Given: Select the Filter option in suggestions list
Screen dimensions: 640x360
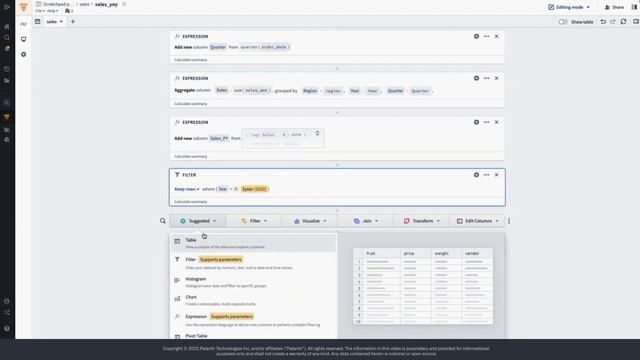Looking at the screenshot, I should pyautogui.click(x=253, y=263).
